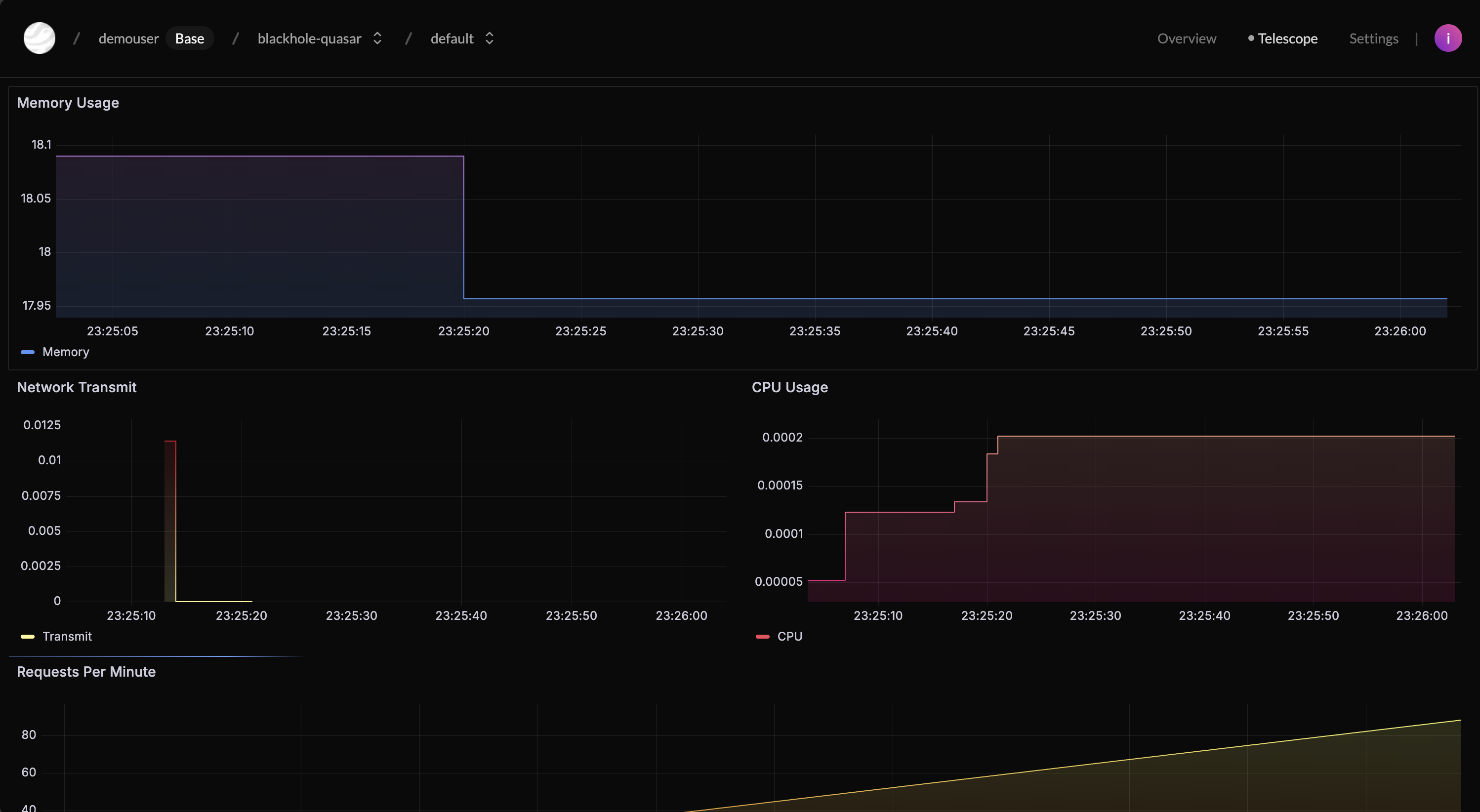Viewport: 1480px width, 812px height.
Task: Click the 80 axis value on Requests chart
Action: [x=29, y=734]
